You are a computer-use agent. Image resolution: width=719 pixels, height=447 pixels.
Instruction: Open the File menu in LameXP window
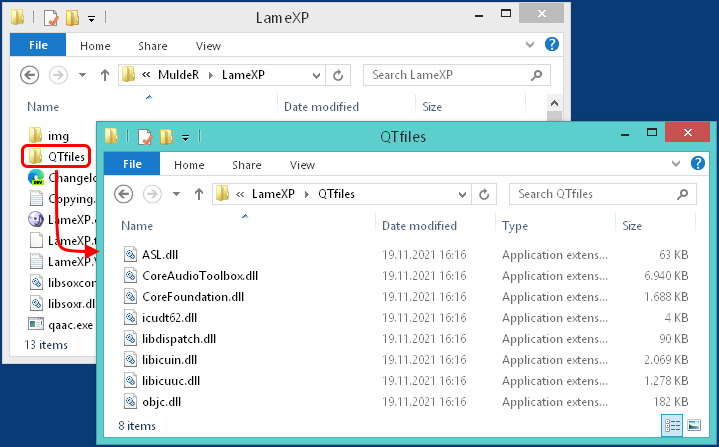[38, 45]
